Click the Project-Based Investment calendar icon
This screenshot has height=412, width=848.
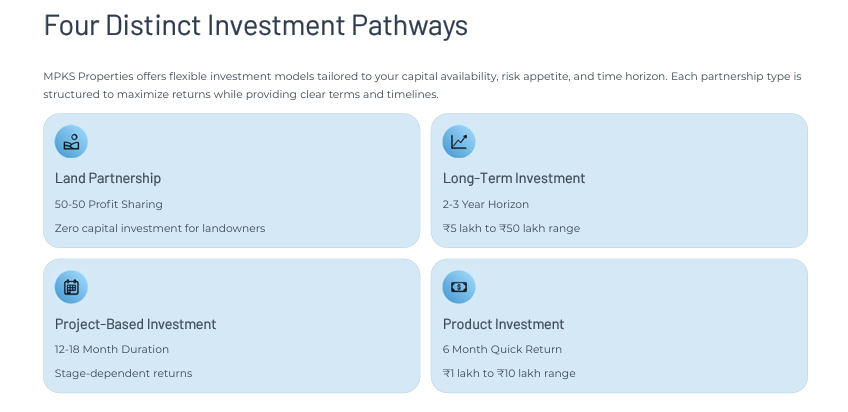pyautogui.click(x=71, y=287)
